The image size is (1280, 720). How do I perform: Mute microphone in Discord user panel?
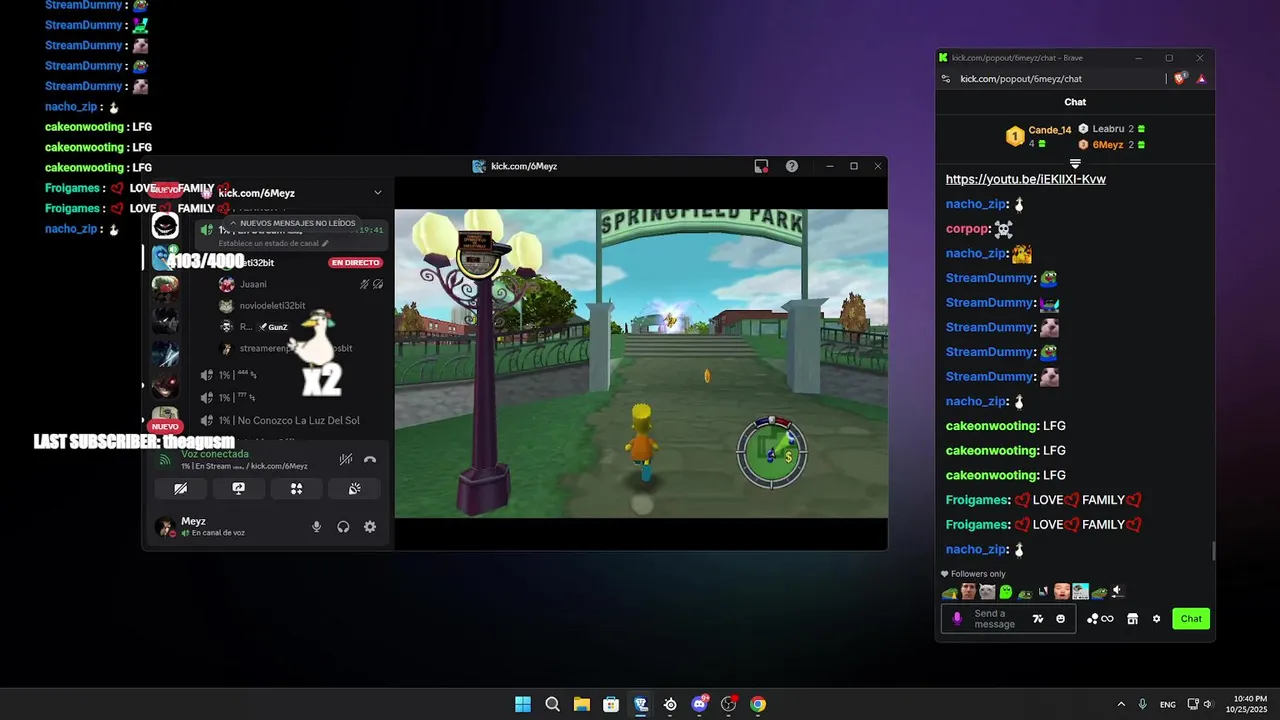point(317,527)
